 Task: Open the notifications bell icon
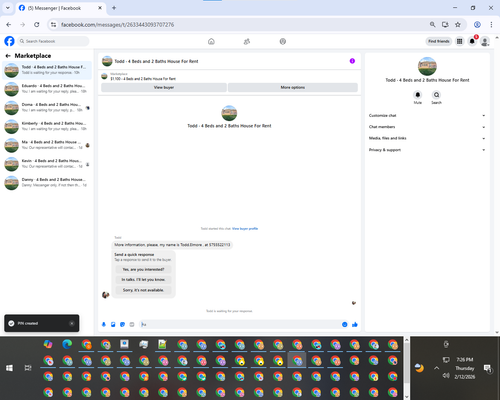[472, 41]
